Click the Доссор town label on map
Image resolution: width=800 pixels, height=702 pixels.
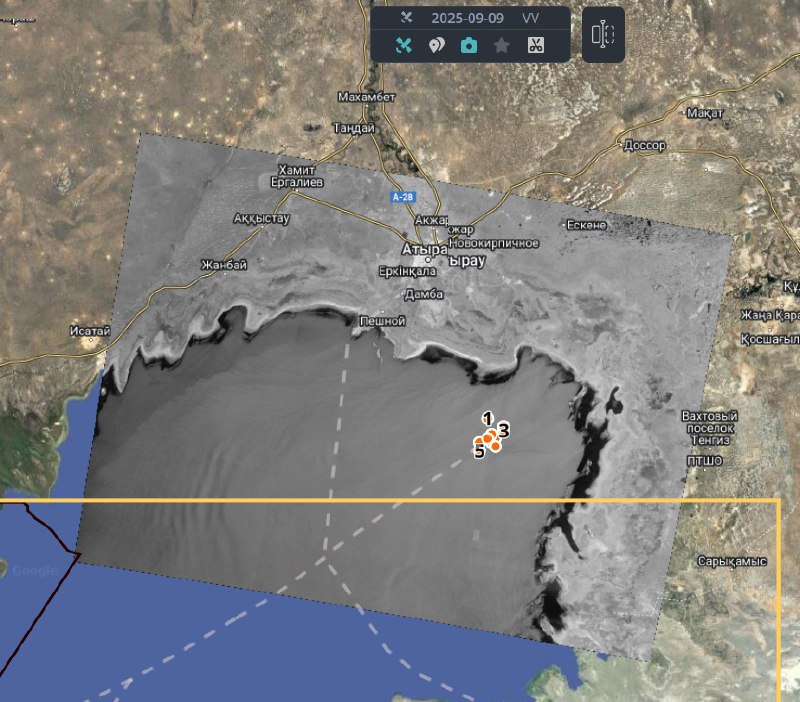click(x=644, y=145)
